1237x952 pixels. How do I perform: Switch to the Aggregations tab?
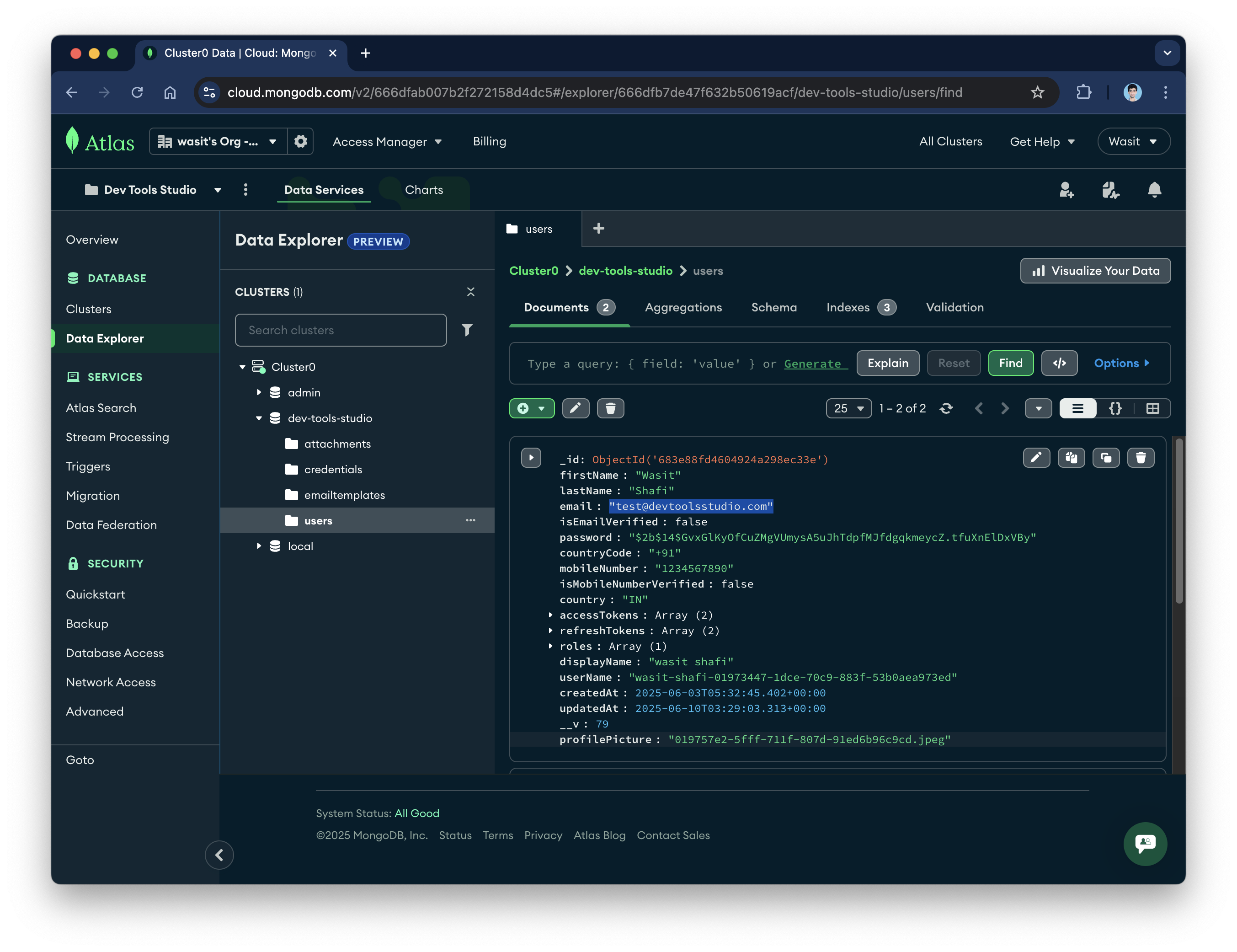[683, 307]
